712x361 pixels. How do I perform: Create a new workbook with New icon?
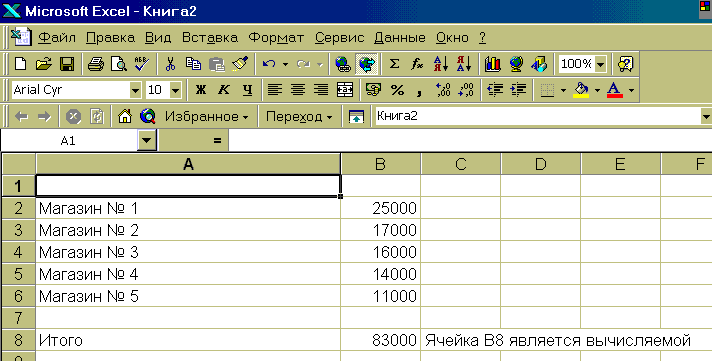[20, 64]
